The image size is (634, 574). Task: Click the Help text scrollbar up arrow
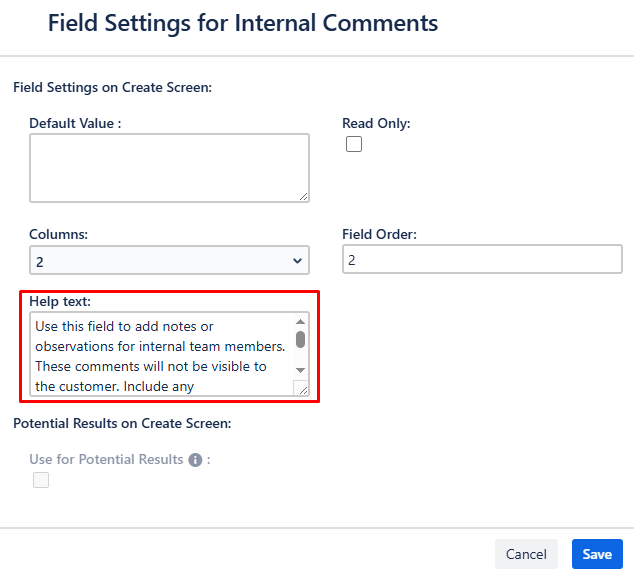[x=300, y=322]
